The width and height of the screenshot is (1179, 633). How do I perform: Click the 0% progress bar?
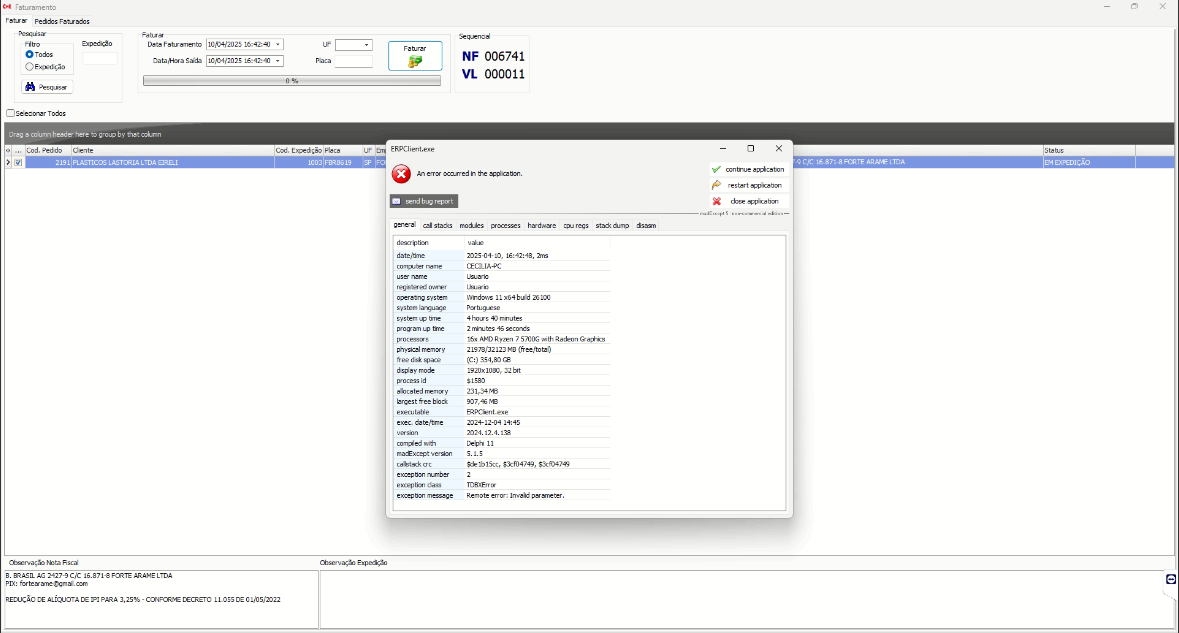[291, 80]
